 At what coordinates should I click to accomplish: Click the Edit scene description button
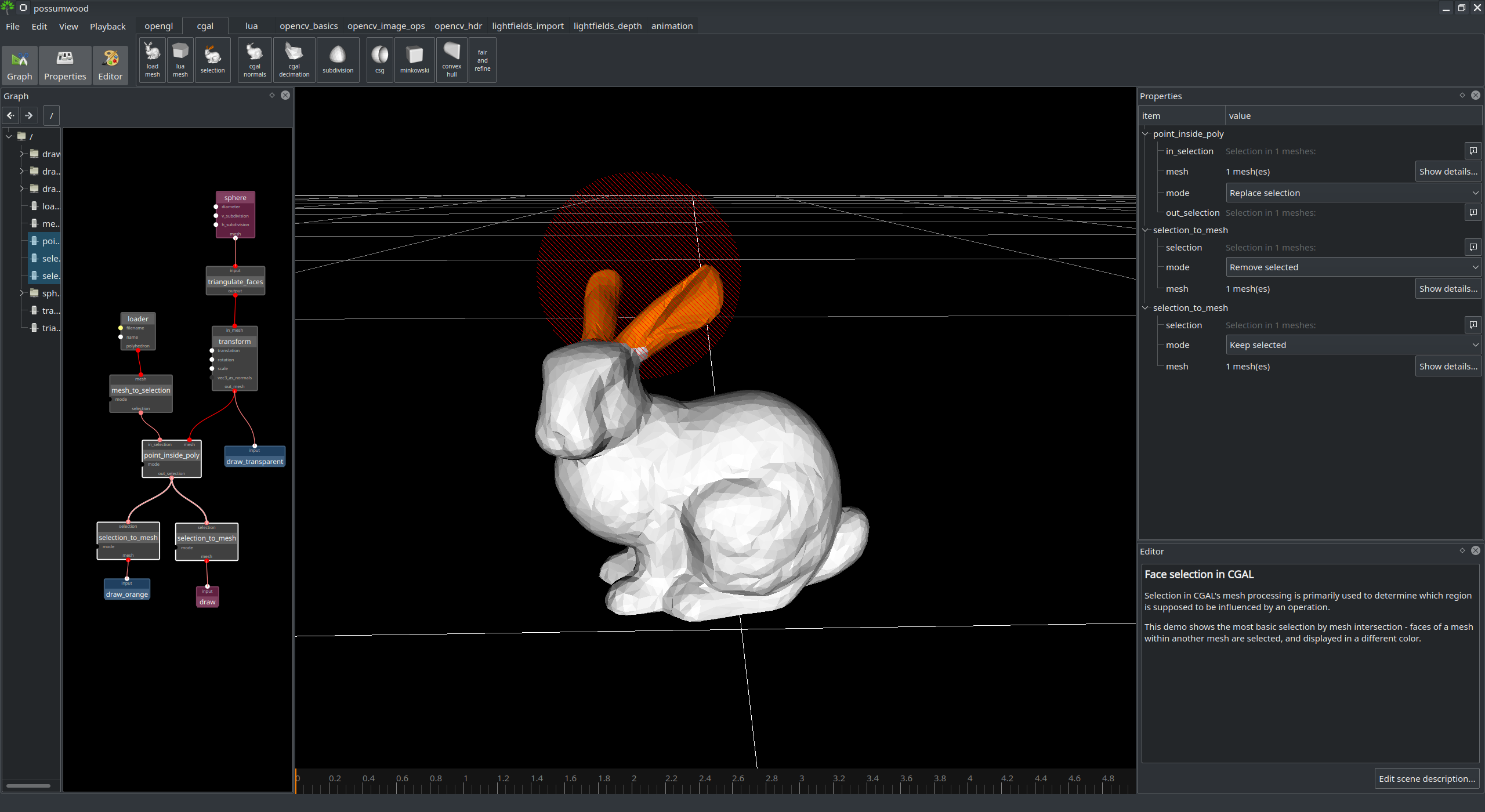(x=1426, y=779)
